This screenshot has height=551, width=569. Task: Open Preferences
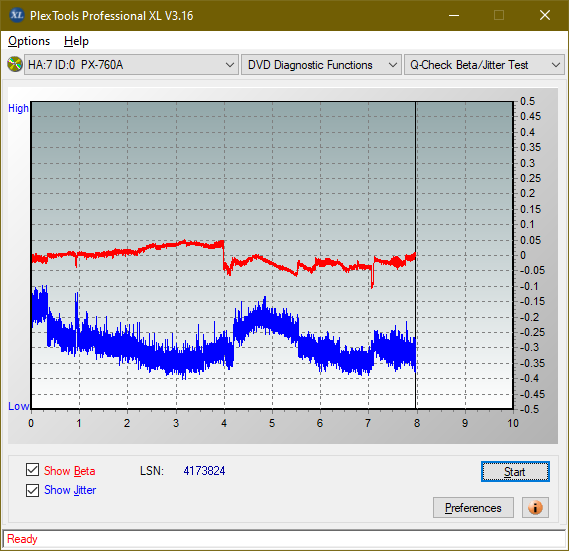coord(473,507)
